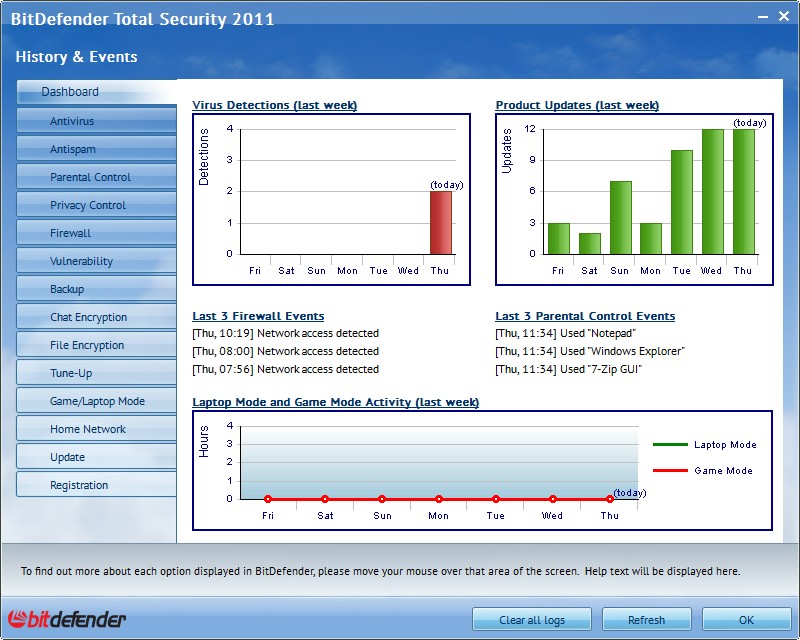The image size is (800, 640).
Task: Click the Saturday point on activity chart
Action: [325, 499]
